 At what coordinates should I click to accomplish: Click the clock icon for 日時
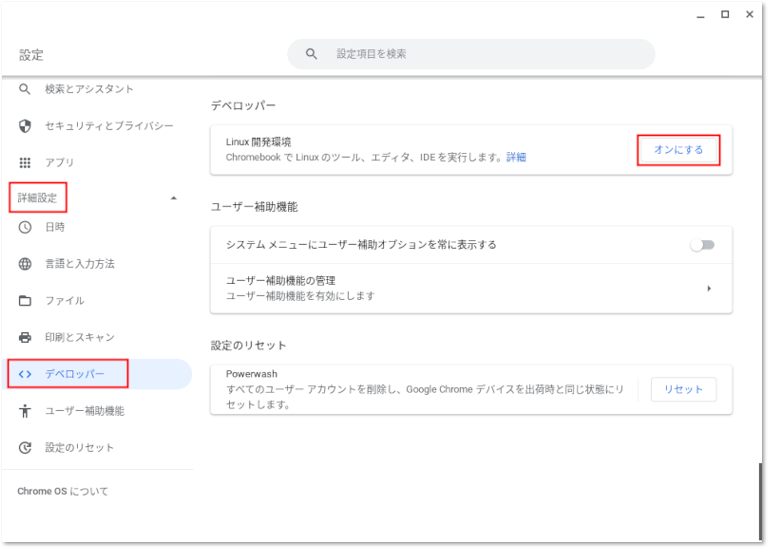pyautogui.click(x=25, y=227)
